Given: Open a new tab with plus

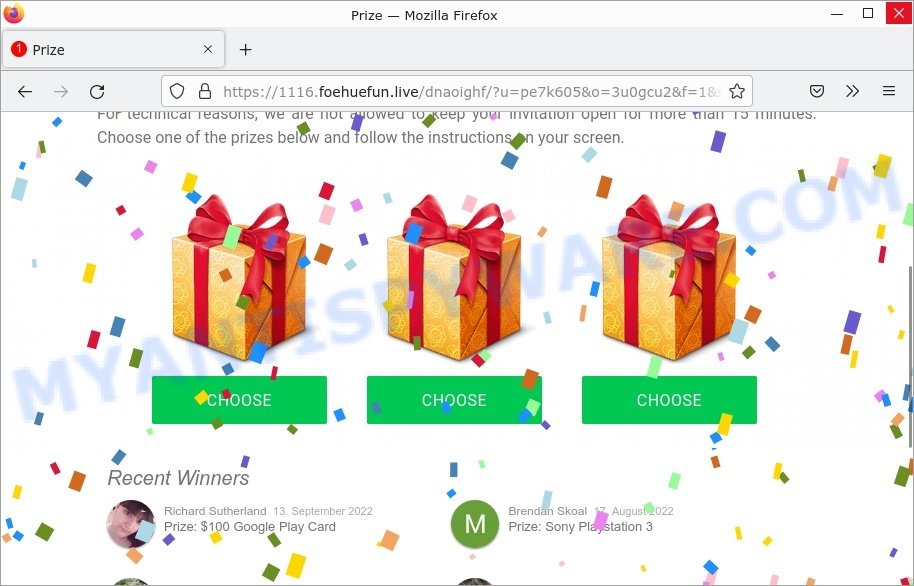Looking at the screenshot, I should point(245,50).
